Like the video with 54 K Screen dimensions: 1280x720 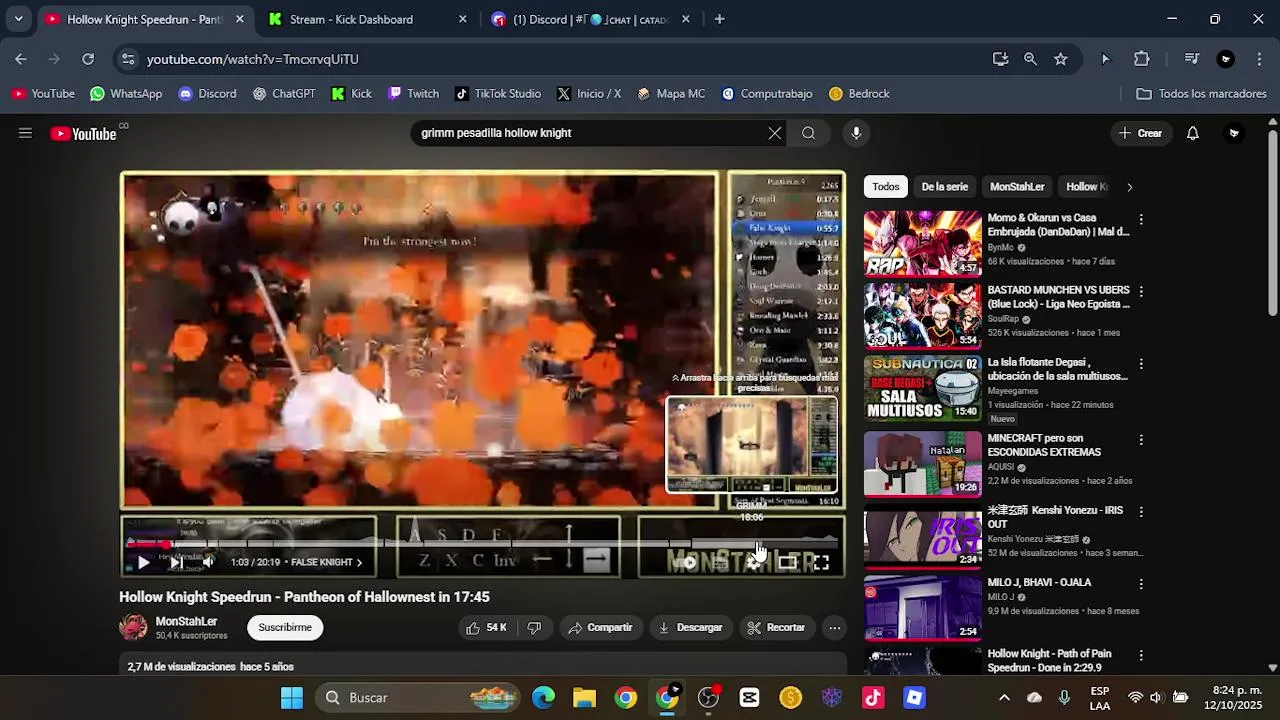486,628
